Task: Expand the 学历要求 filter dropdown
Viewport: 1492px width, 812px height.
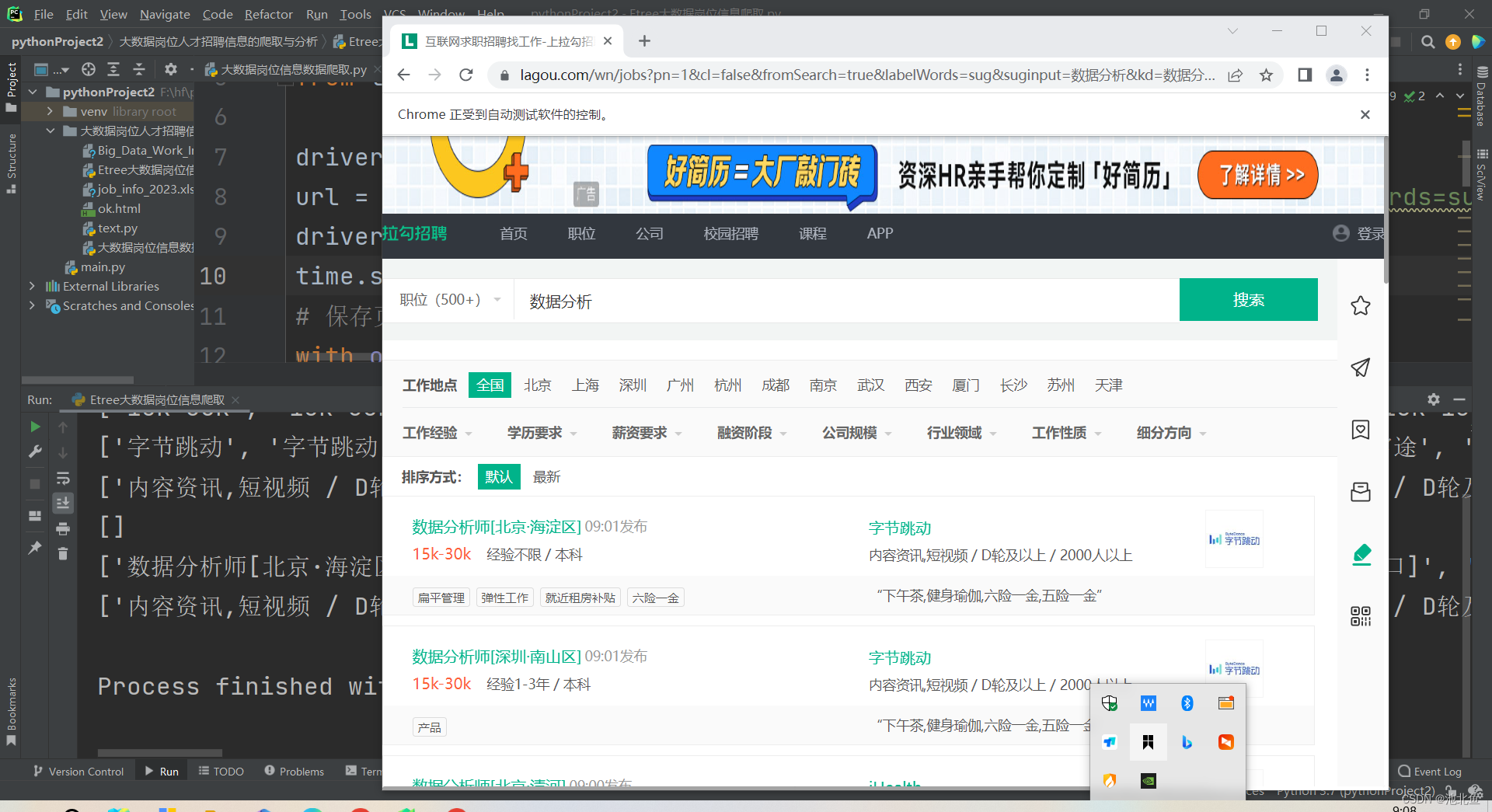Action: pyautogui.click(x=542, y=433)
